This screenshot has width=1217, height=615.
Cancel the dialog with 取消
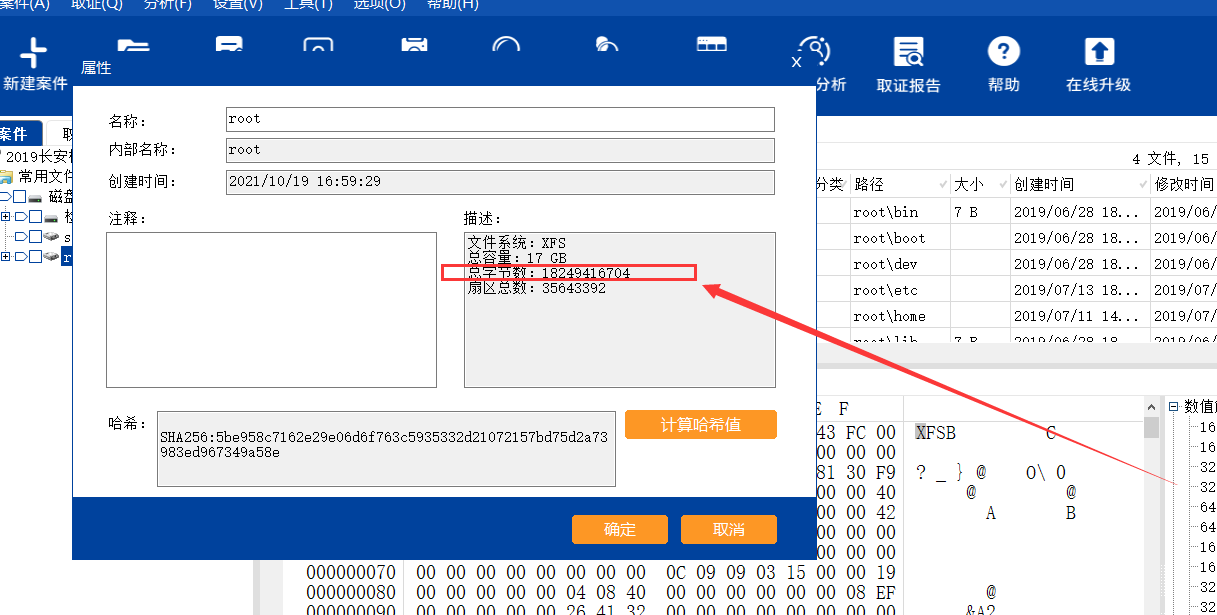728,529
